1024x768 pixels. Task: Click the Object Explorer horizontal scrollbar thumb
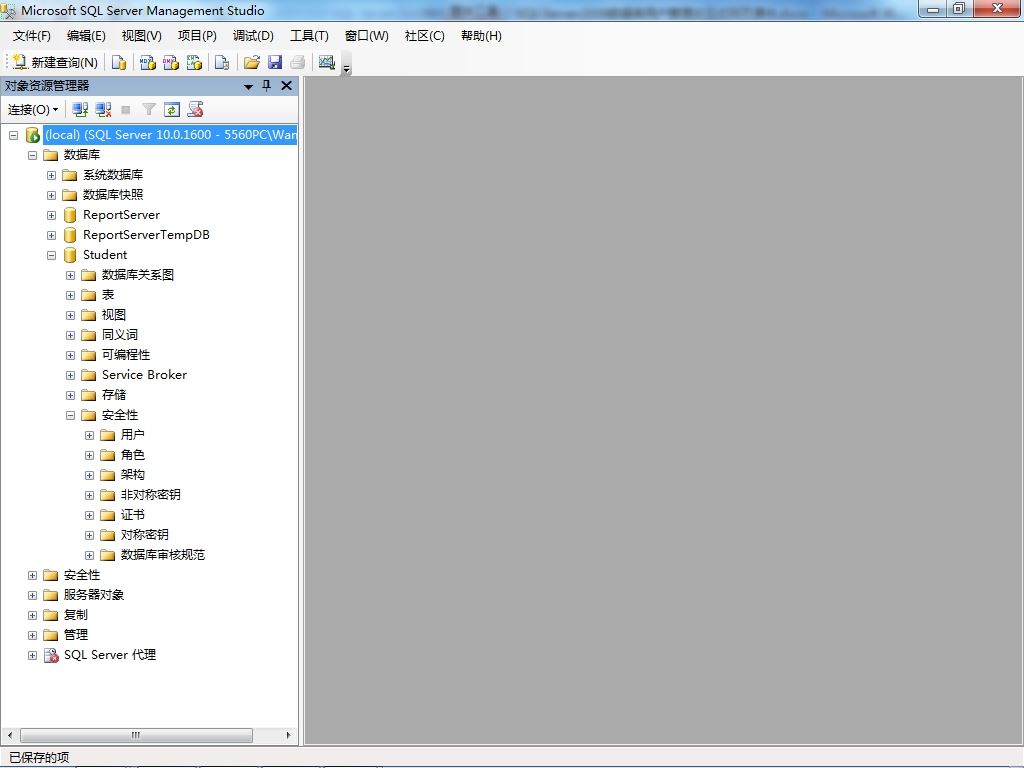[x=136, y=735]
